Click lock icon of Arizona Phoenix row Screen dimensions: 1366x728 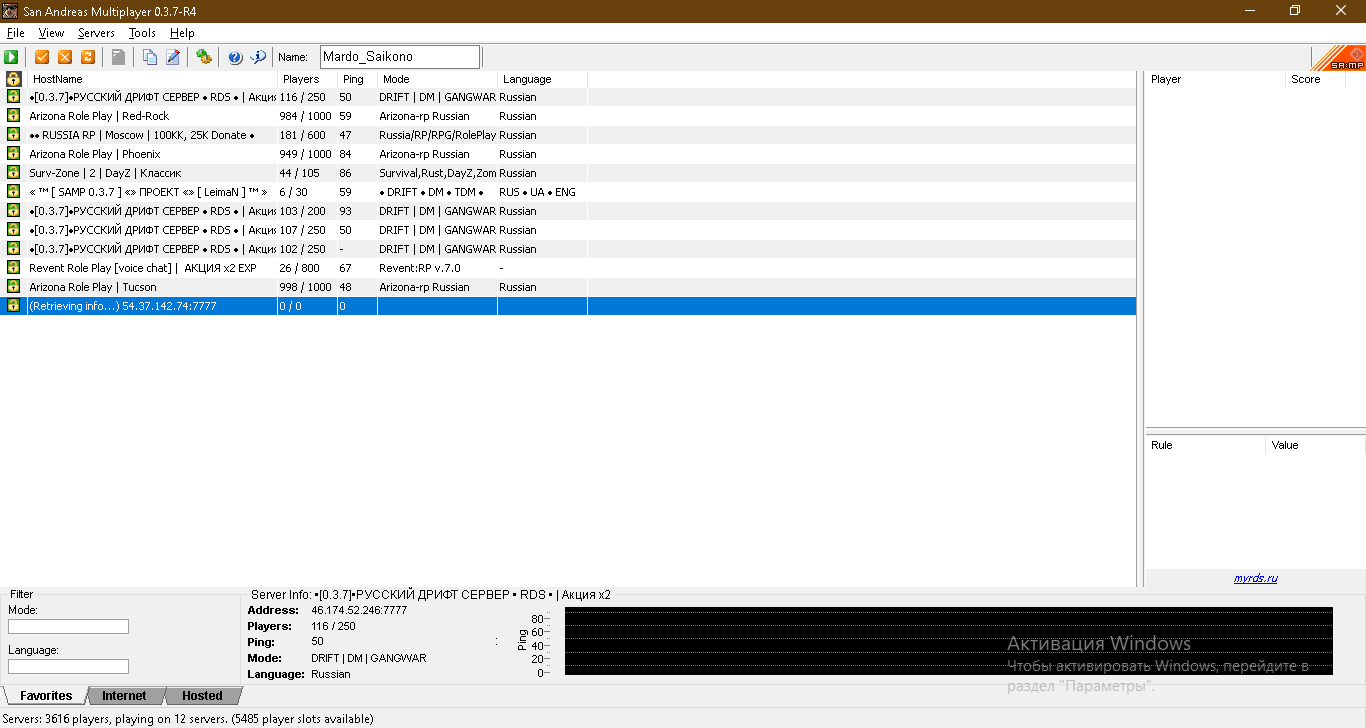point(14,154)
